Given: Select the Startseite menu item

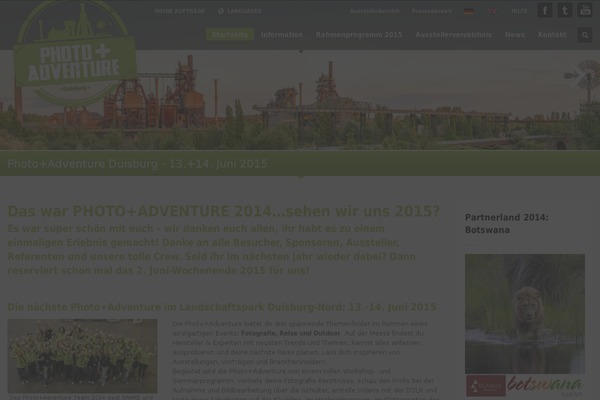Looking at the screenshot, I should [x=230, y=34].
